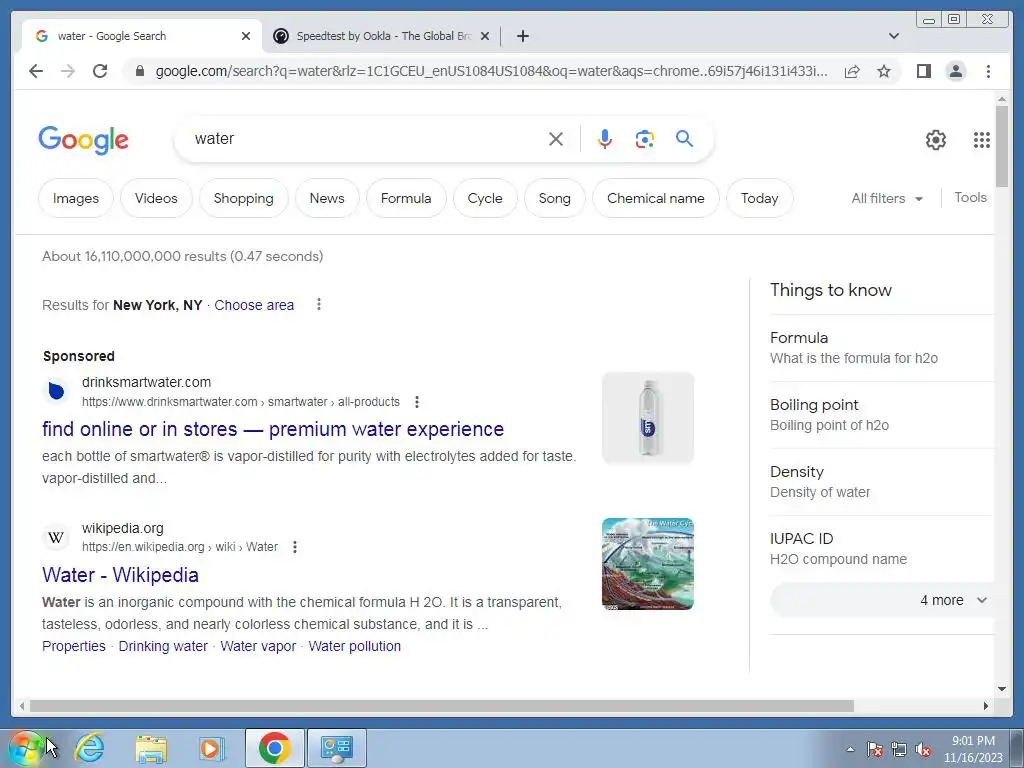Click the muted volume tray icon
Image resolution: width=1024 pixels, height=768 pixels.
(923, 750)
